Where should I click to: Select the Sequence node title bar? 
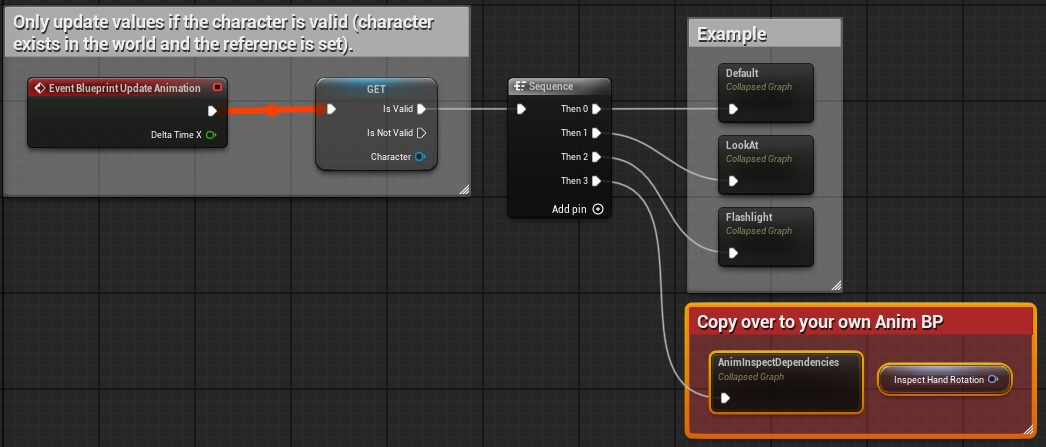(559, 87)
